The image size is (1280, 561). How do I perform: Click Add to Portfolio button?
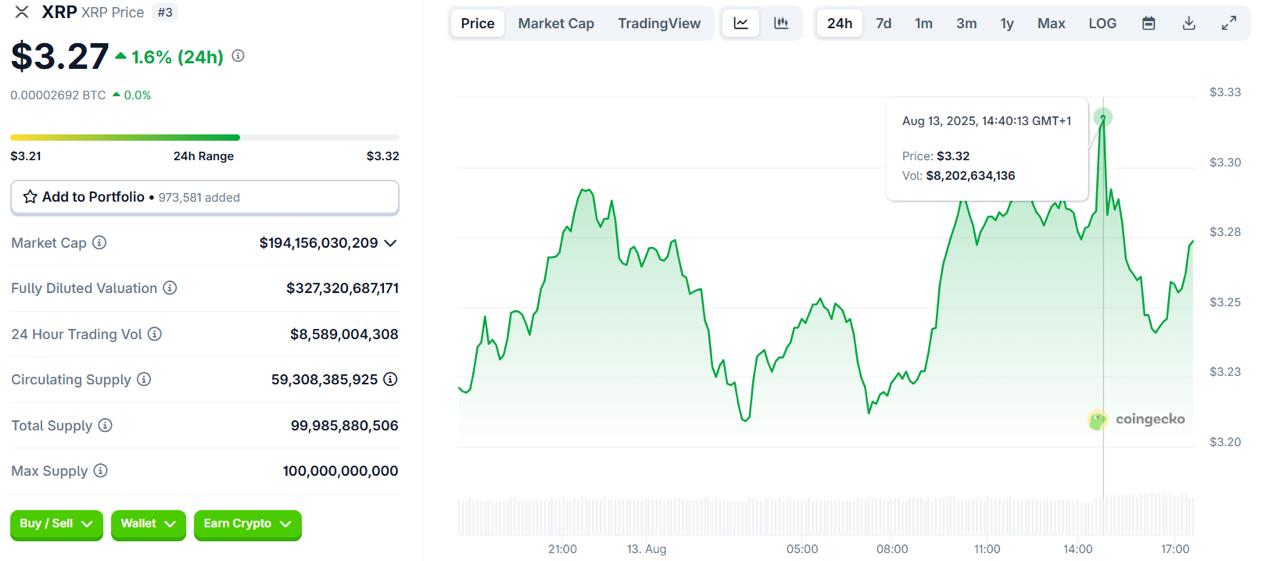coord(204,197)
